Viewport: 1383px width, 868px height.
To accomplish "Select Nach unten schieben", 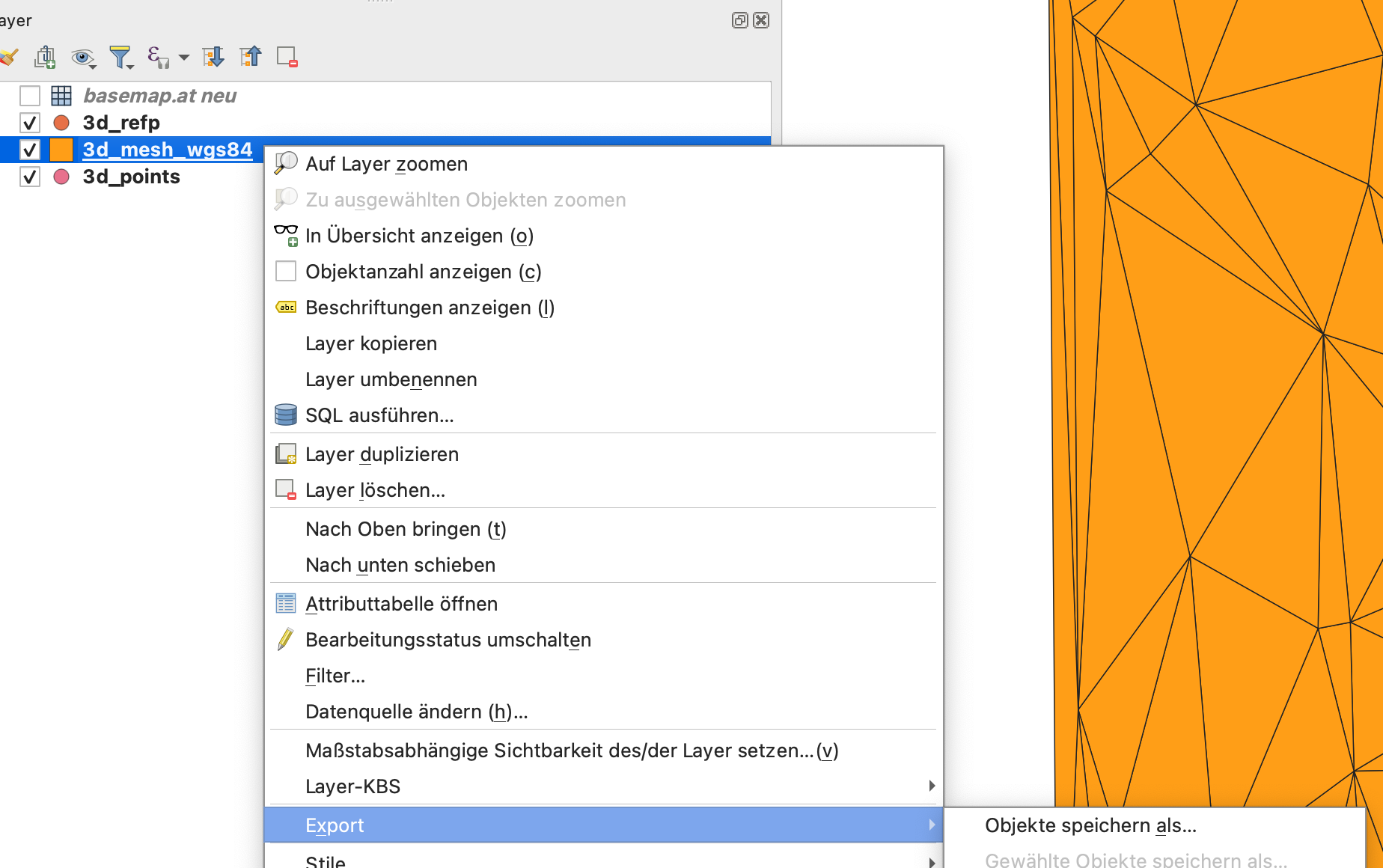I will click(x=604, y=565).
